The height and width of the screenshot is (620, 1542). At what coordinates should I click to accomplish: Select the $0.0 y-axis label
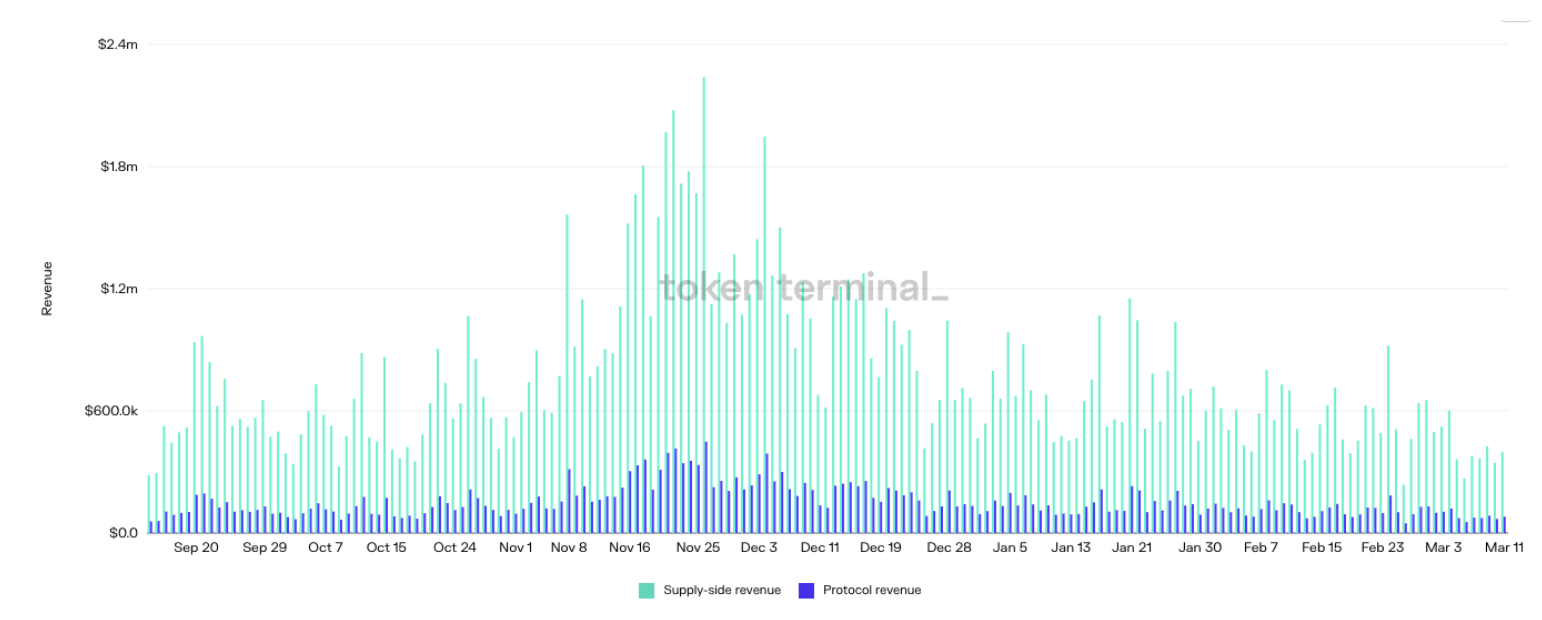click(122, 533)
